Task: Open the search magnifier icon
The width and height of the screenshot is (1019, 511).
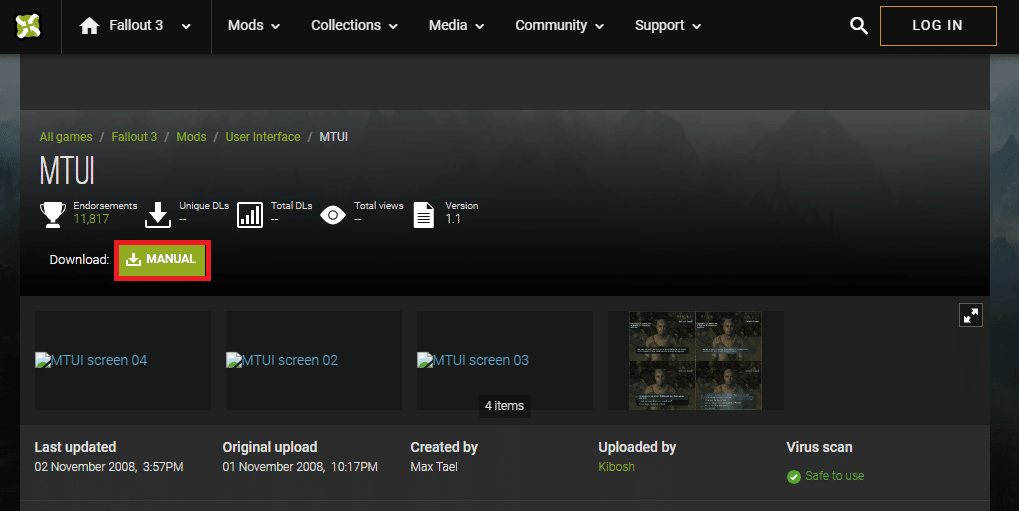Action: pyautogui.click(x=858, y=25)
